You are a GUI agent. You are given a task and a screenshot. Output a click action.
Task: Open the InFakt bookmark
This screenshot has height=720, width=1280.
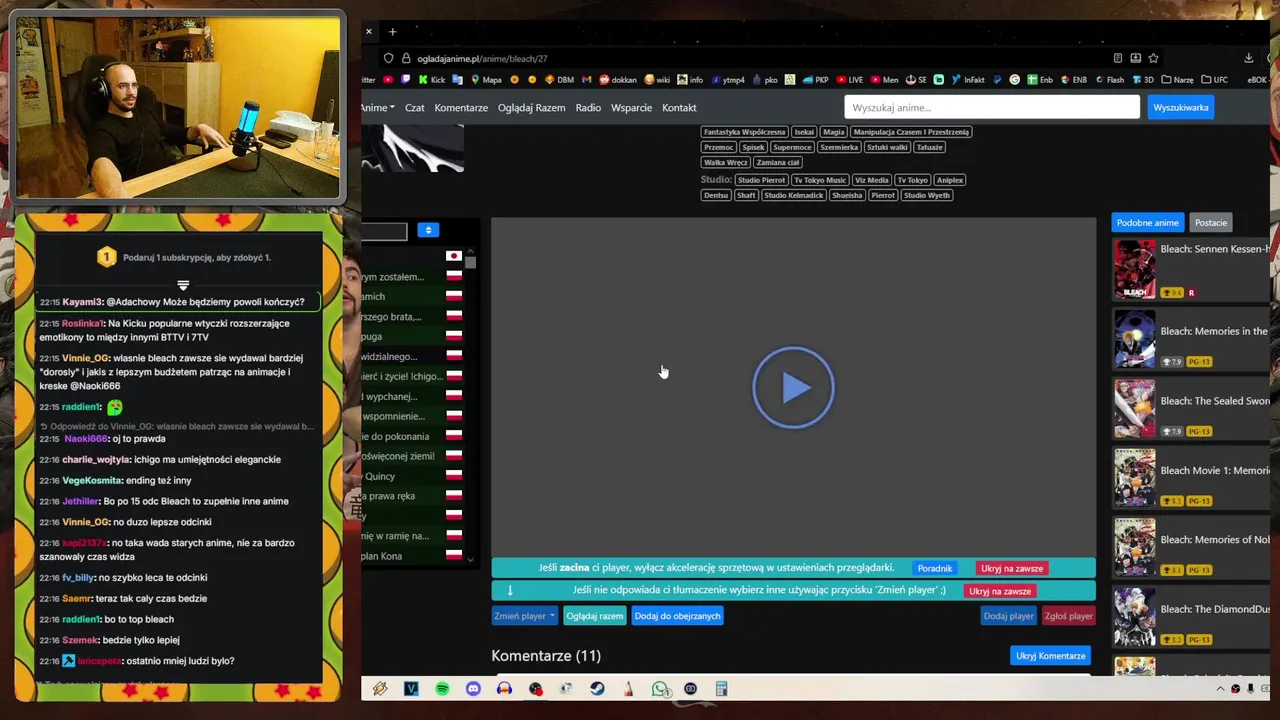point(968,80)
